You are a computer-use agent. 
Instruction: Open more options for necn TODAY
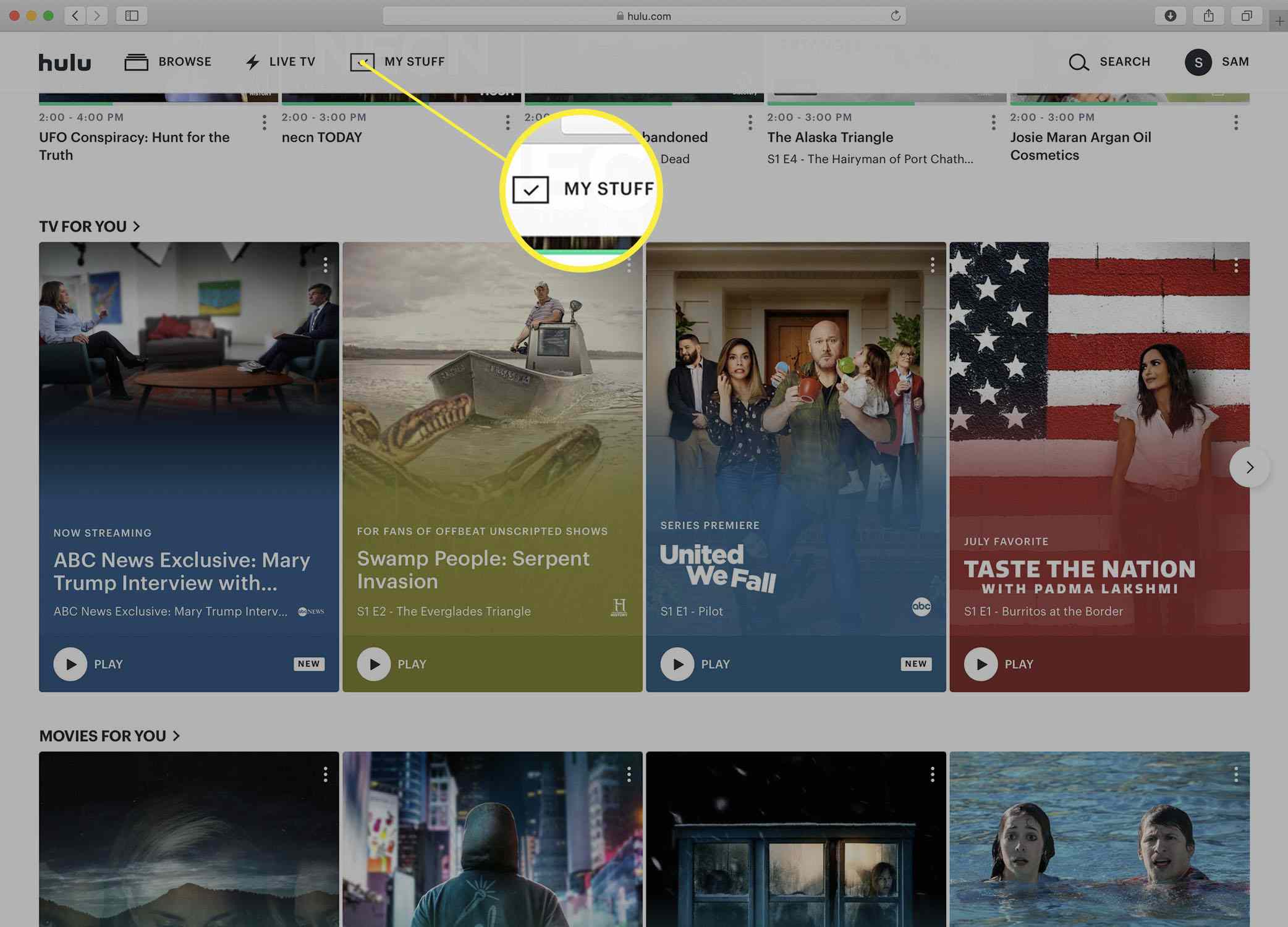click(507, 122)
